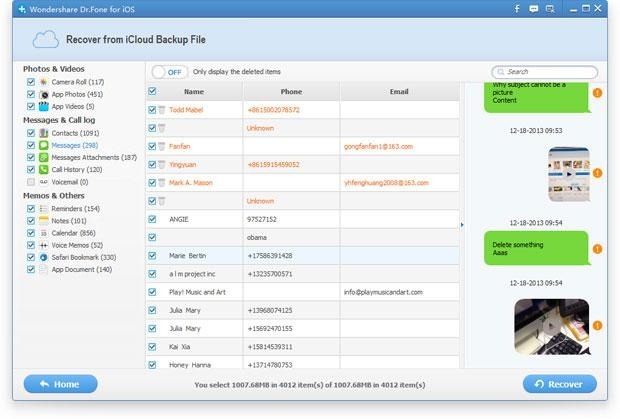Click the search register icon in title bar
Image resolution: width=620 pixels, height=419 pixels.
(x=550, y=9)
